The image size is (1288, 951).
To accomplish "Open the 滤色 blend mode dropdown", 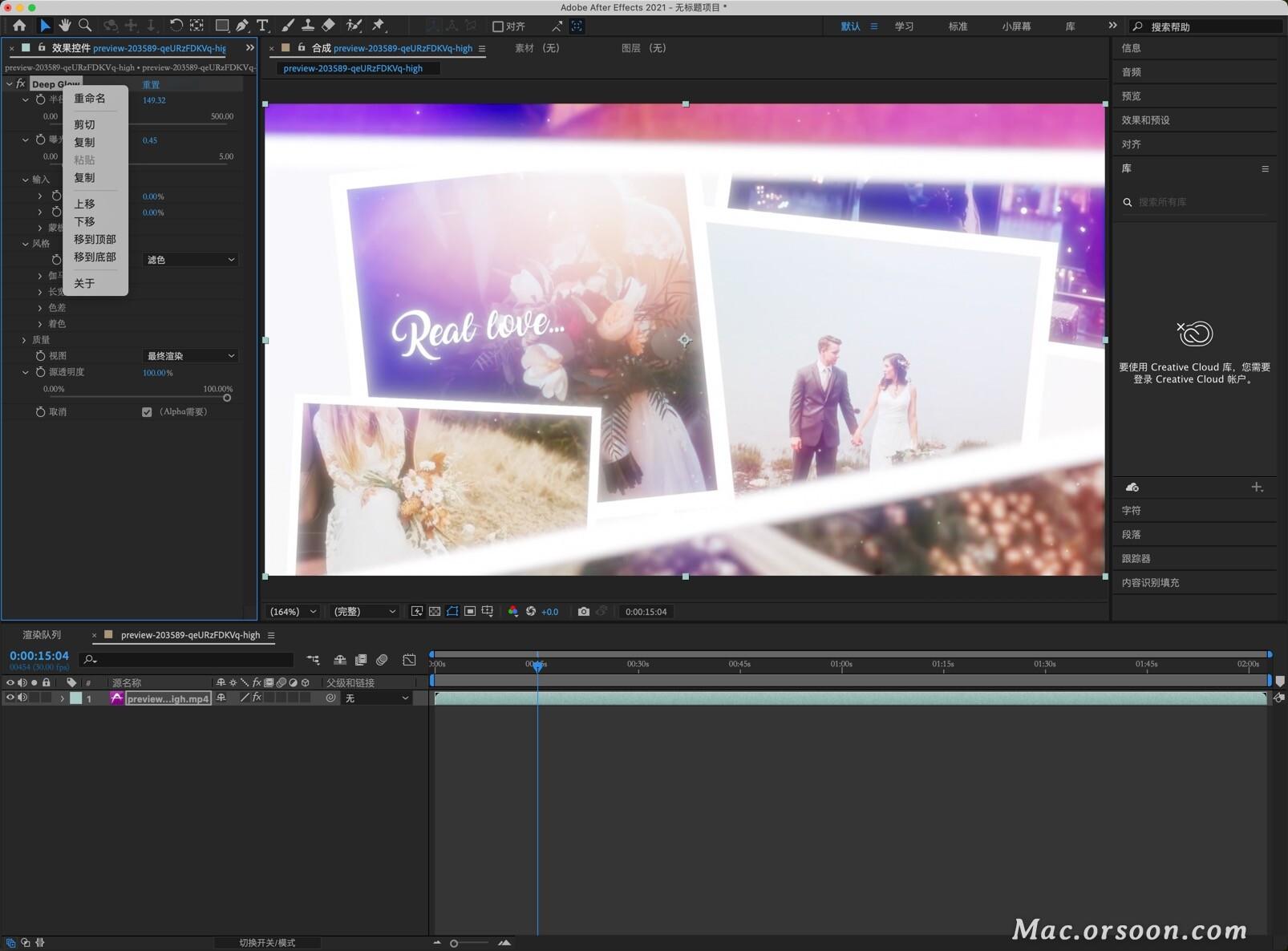I will [x=190, y=260].
